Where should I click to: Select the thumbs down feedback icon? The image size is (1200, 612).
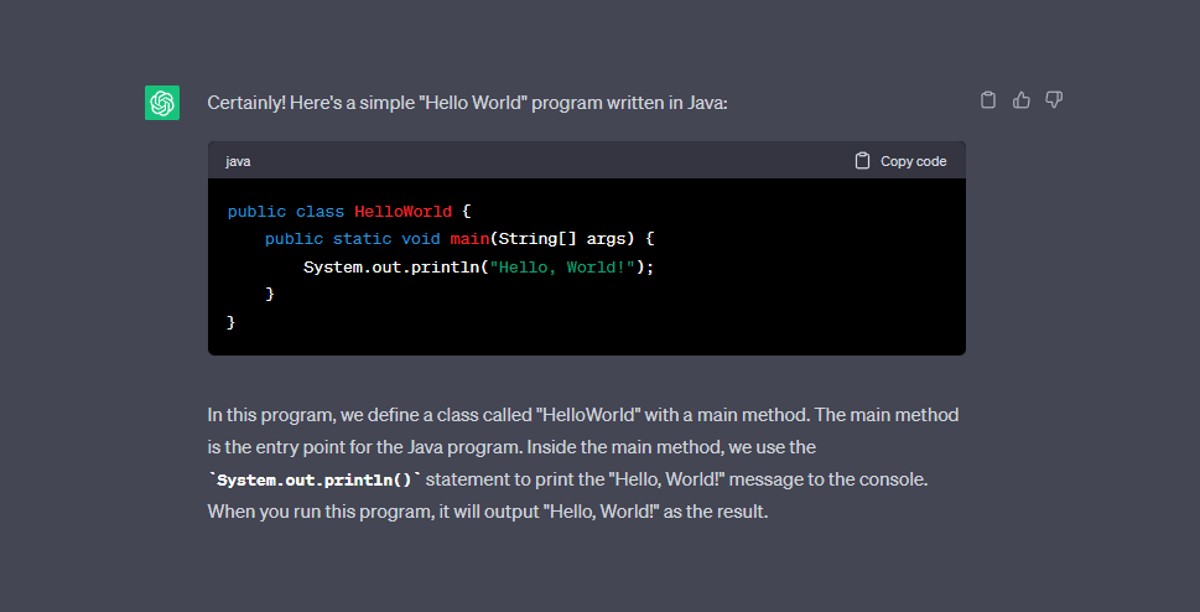1054,99
